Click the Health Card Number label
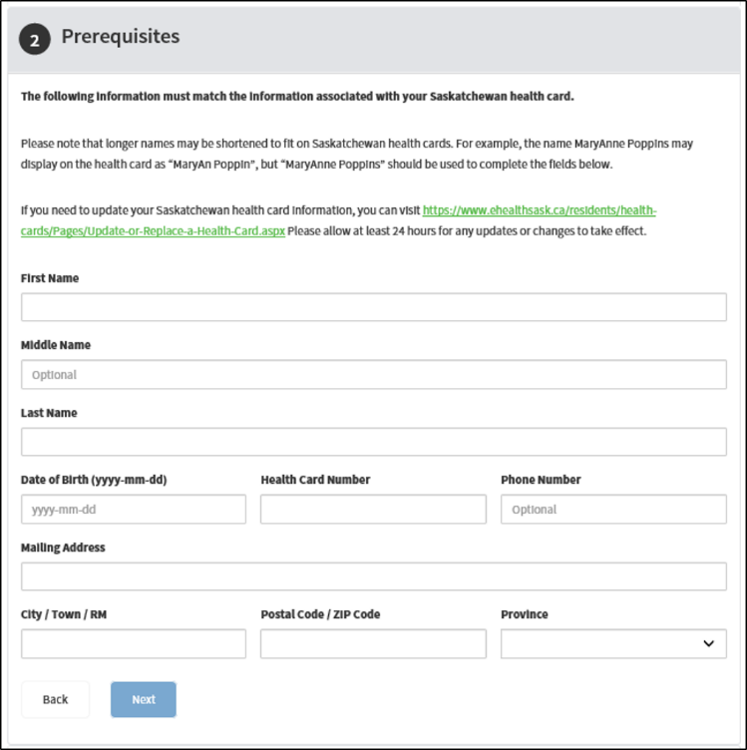Viewport: 747px width, 750px height. click(x=315, y=480)
